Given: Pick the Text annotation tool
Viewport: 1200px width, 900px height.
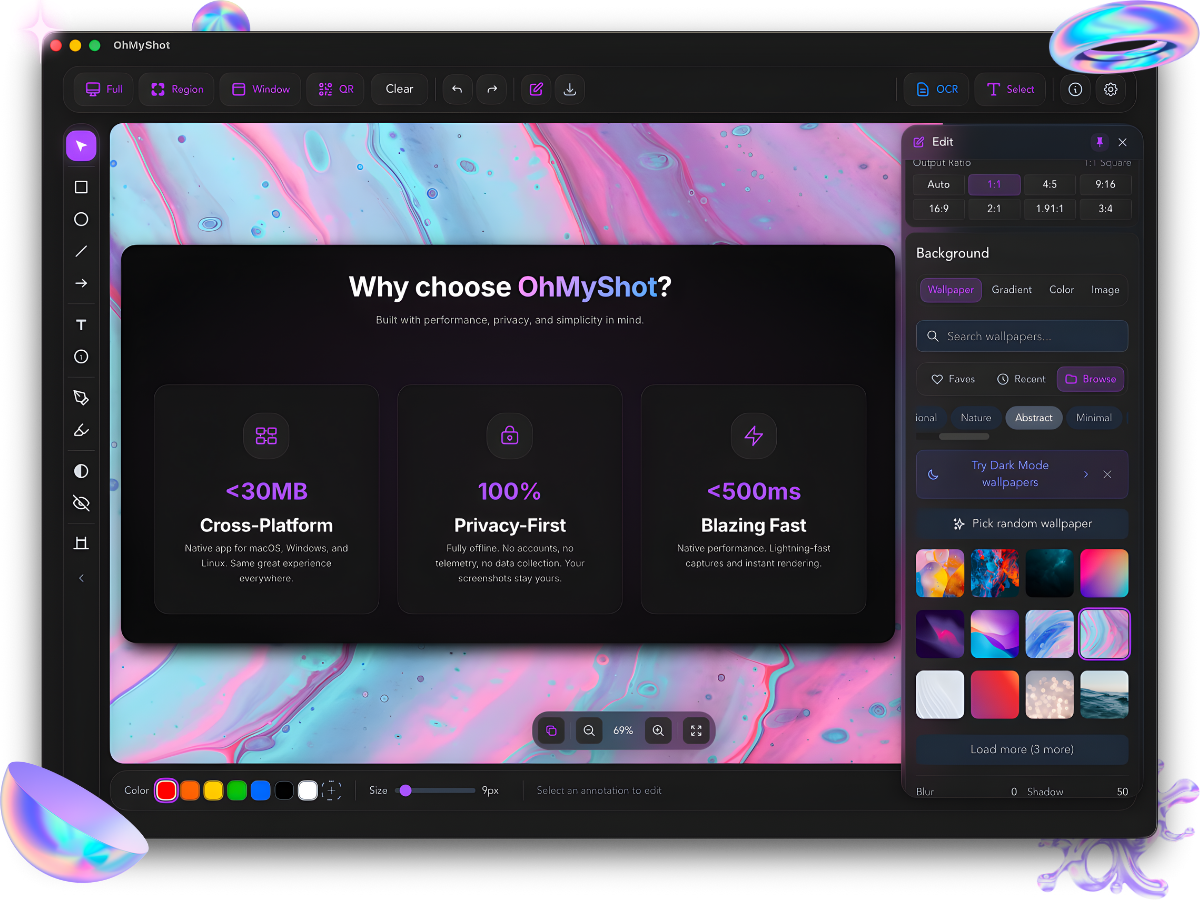Looking at the screenshot, I should coord(81,324).
